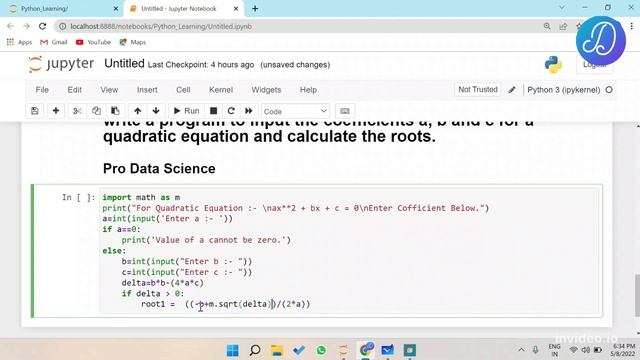
Task: Open the taskbar clock and date
Action: [x=624, y=350]
